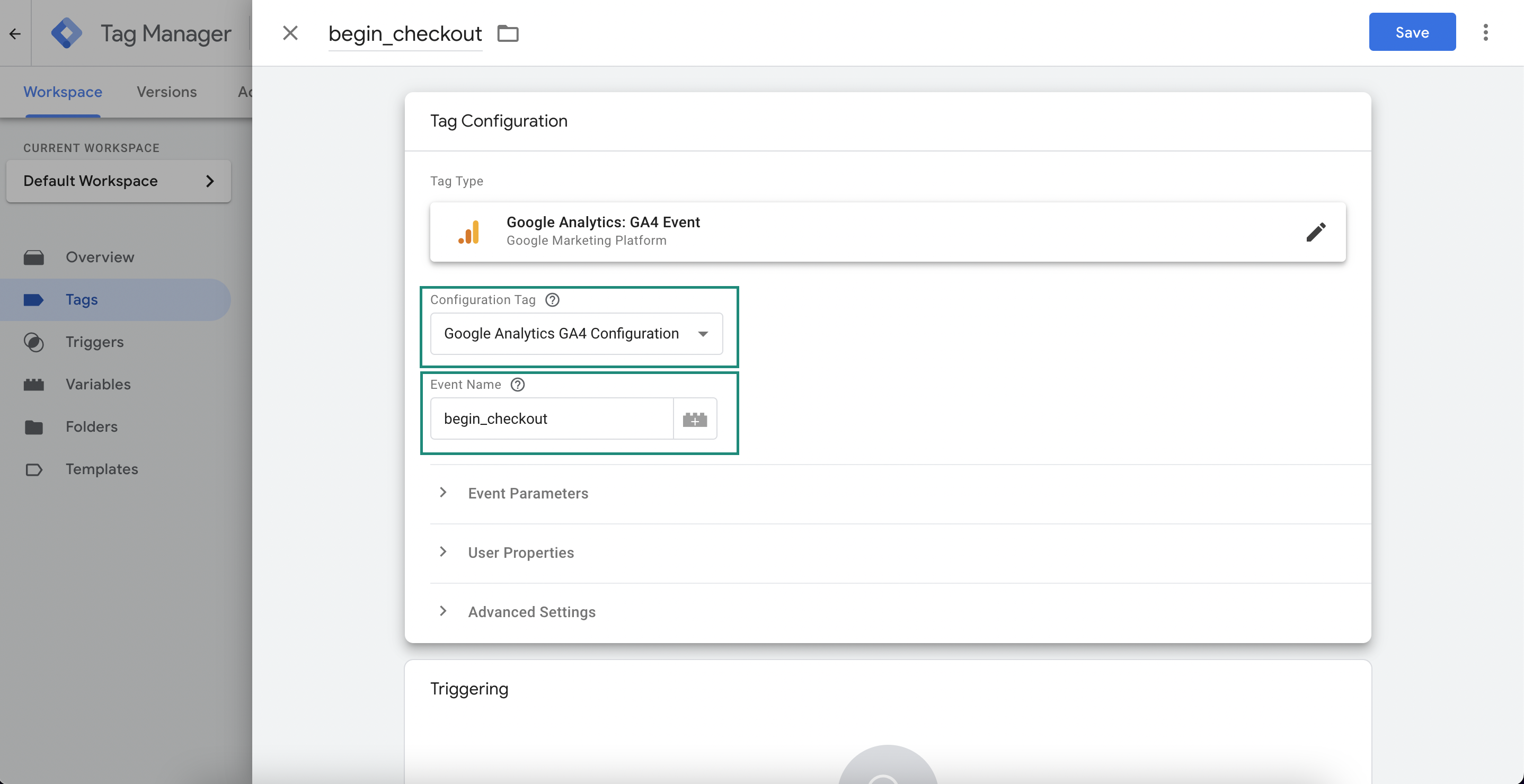This screenshot has height=784, width=1524.
Task: Click the Triggers sidebar icon
Action: click(x=34, y=342)
